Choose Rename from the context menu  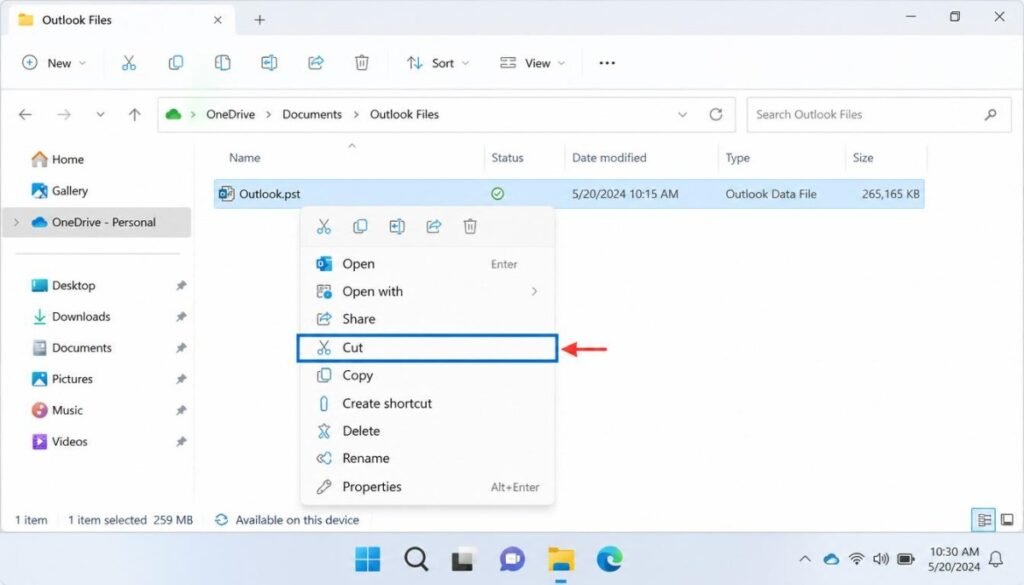pyautogui.click(x=427, y=458)
